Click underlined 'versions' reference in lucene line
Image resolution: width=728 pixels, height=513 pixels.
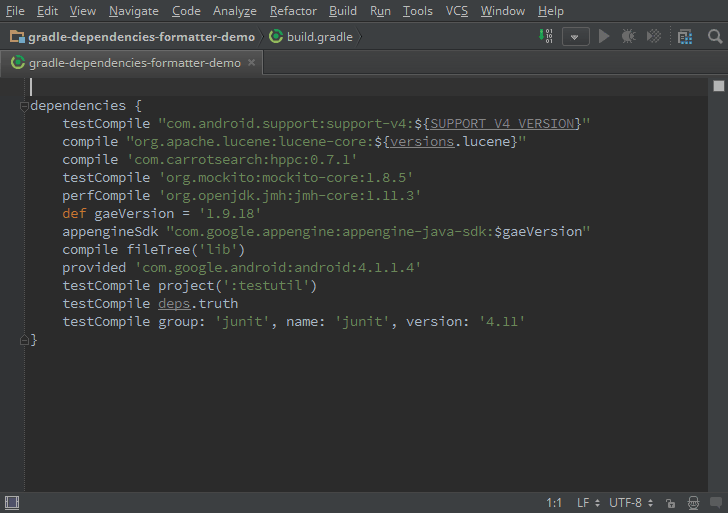(422, 142)
